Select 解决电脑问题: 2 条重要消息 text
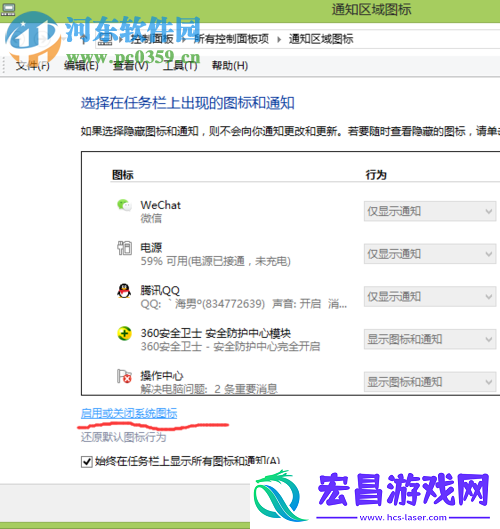The width and height of the screenshot is (500, 529). pos(209,389)
